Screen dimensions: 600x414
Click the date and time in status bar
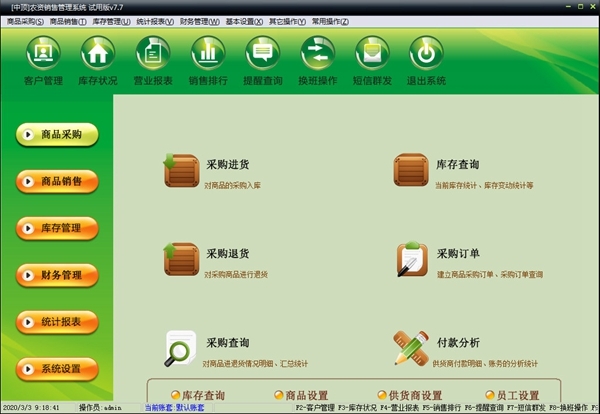[31, 408]
